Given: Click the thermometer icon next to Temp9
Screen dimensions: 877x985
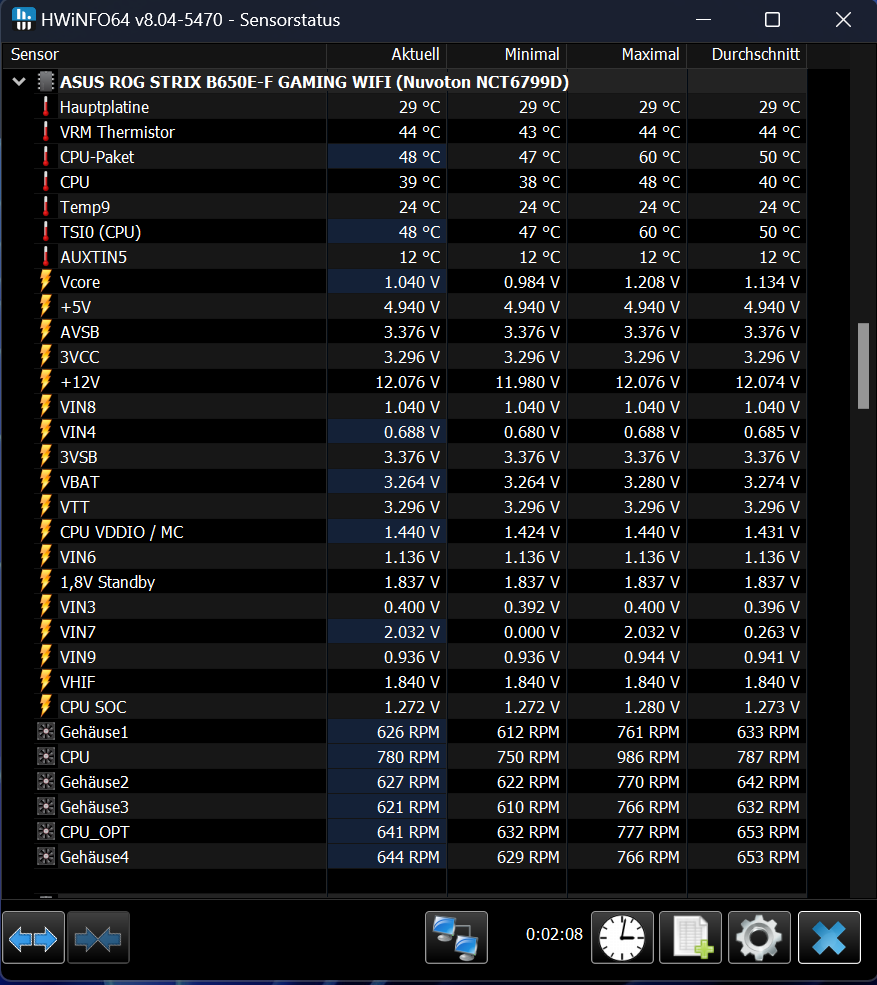Looking at the screenshot, I should pos(46,207).
